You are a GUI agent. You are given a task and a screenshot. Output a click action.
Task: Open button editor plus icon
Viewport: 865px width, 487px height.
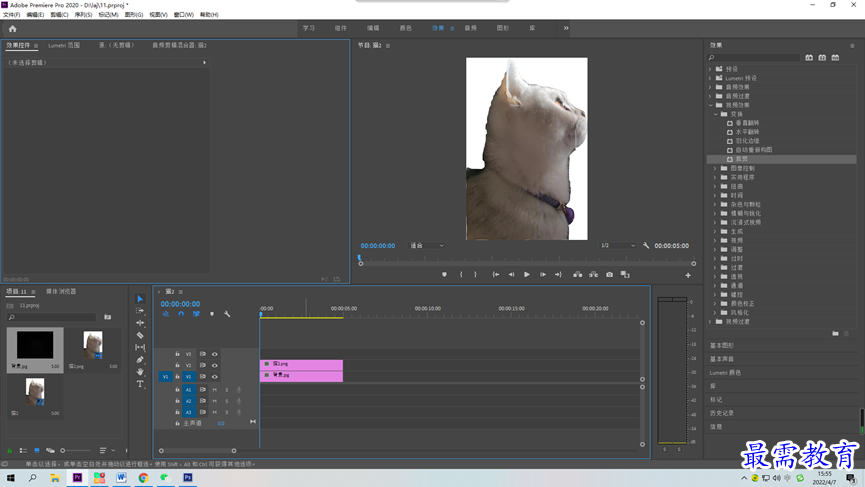coord(688,275)
